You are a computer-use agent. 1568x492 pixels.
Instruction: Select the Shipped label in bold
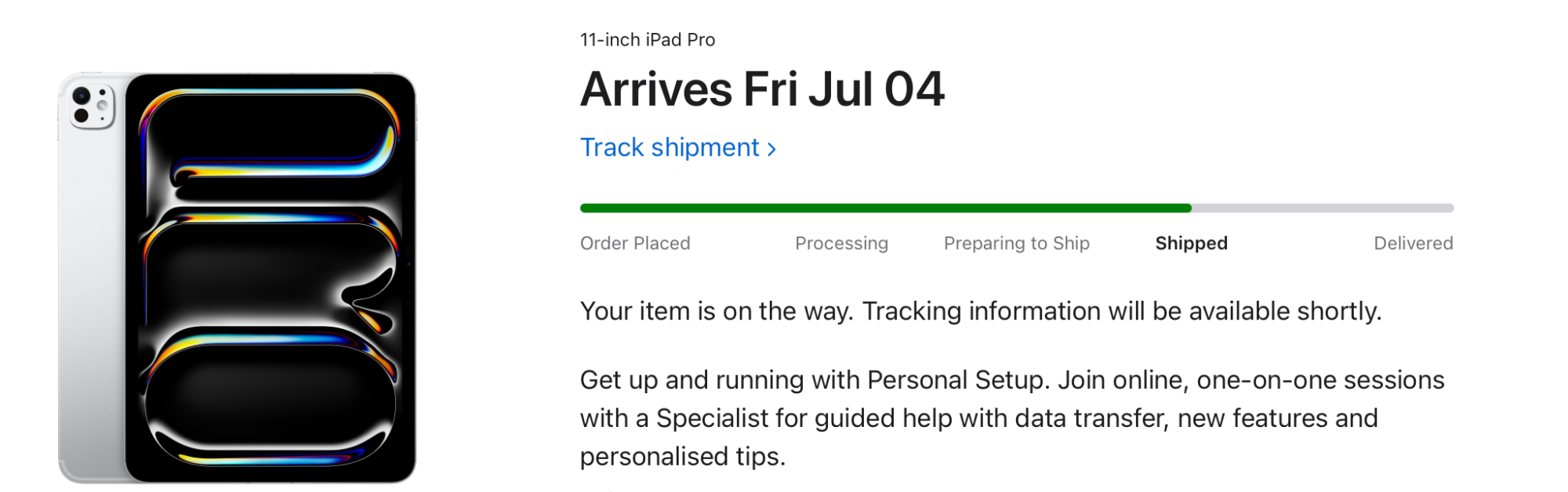coord(1190,243)
